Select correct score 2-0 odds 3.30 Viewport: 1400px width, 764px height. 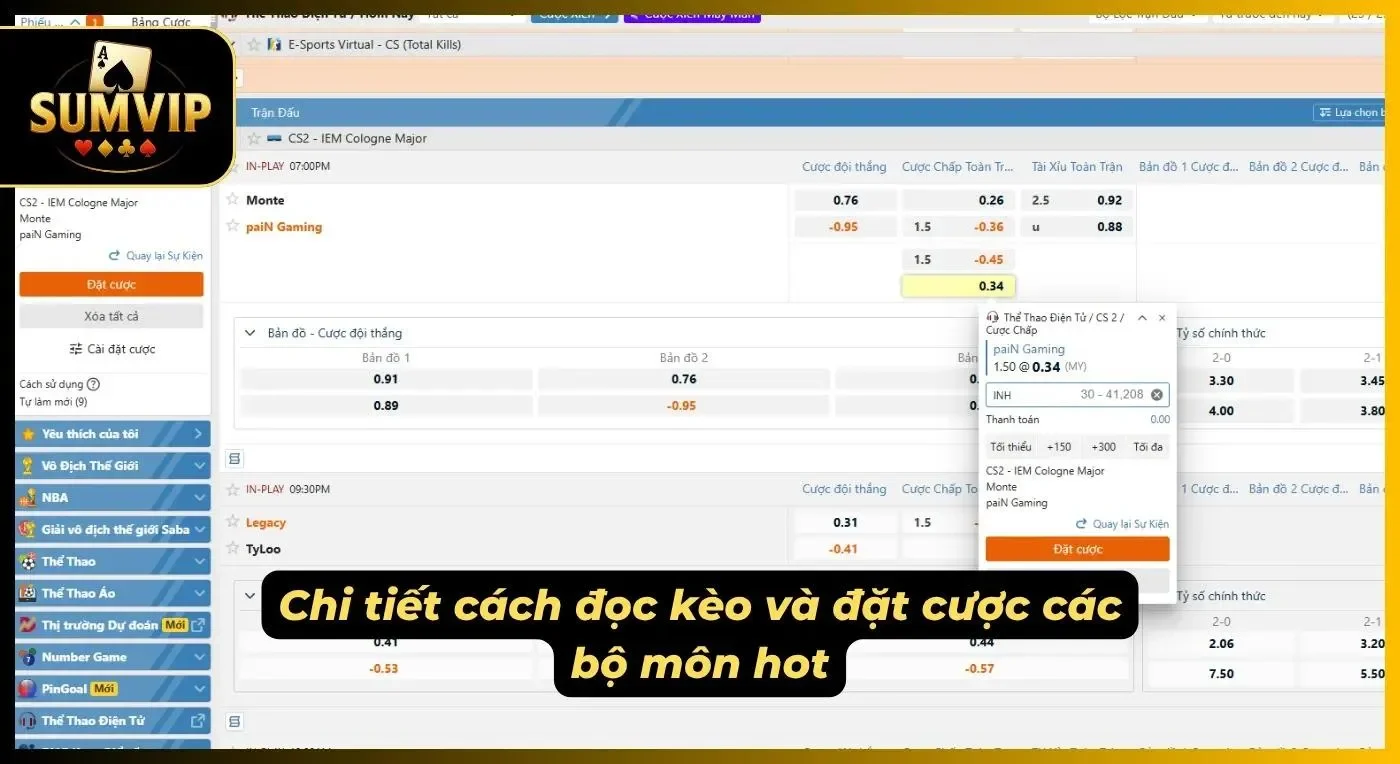1220,381
